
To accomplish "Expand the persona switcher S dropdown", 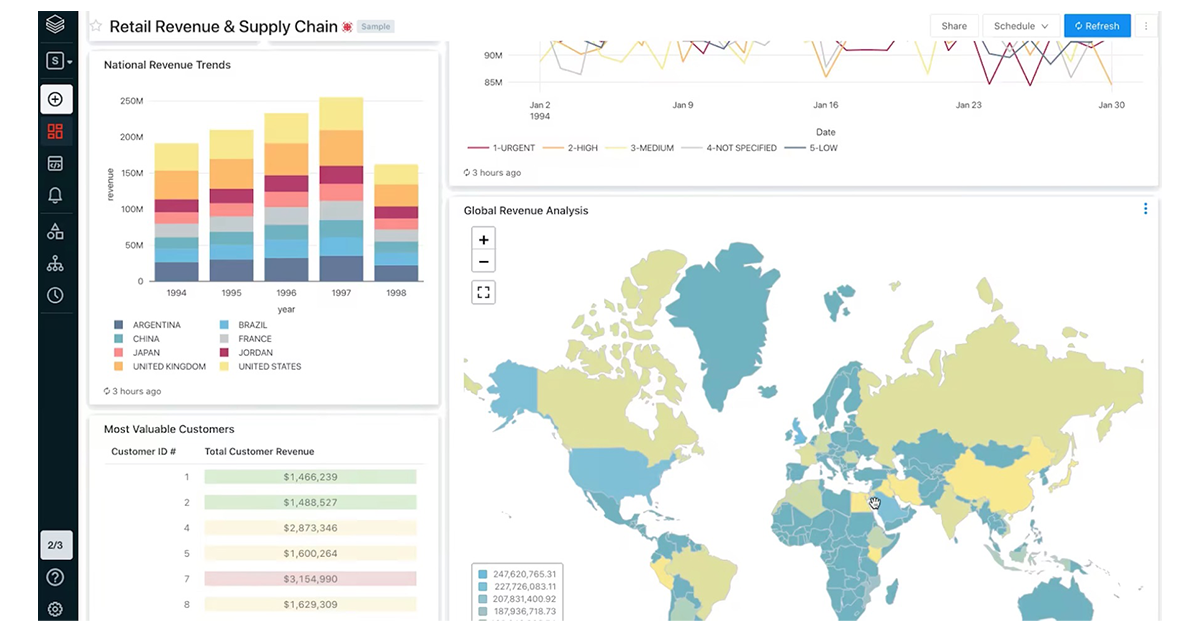I will (x=59, y=61).
